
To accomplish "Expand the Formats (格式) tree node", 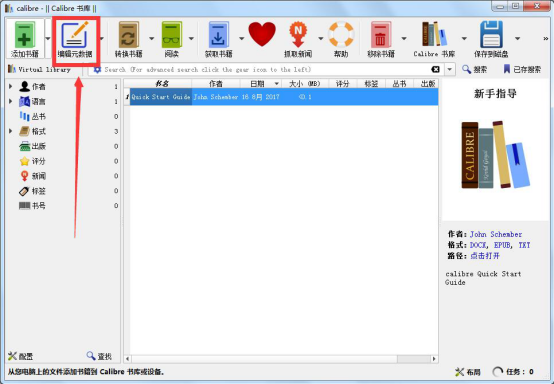I will click(x=11, y=131).
